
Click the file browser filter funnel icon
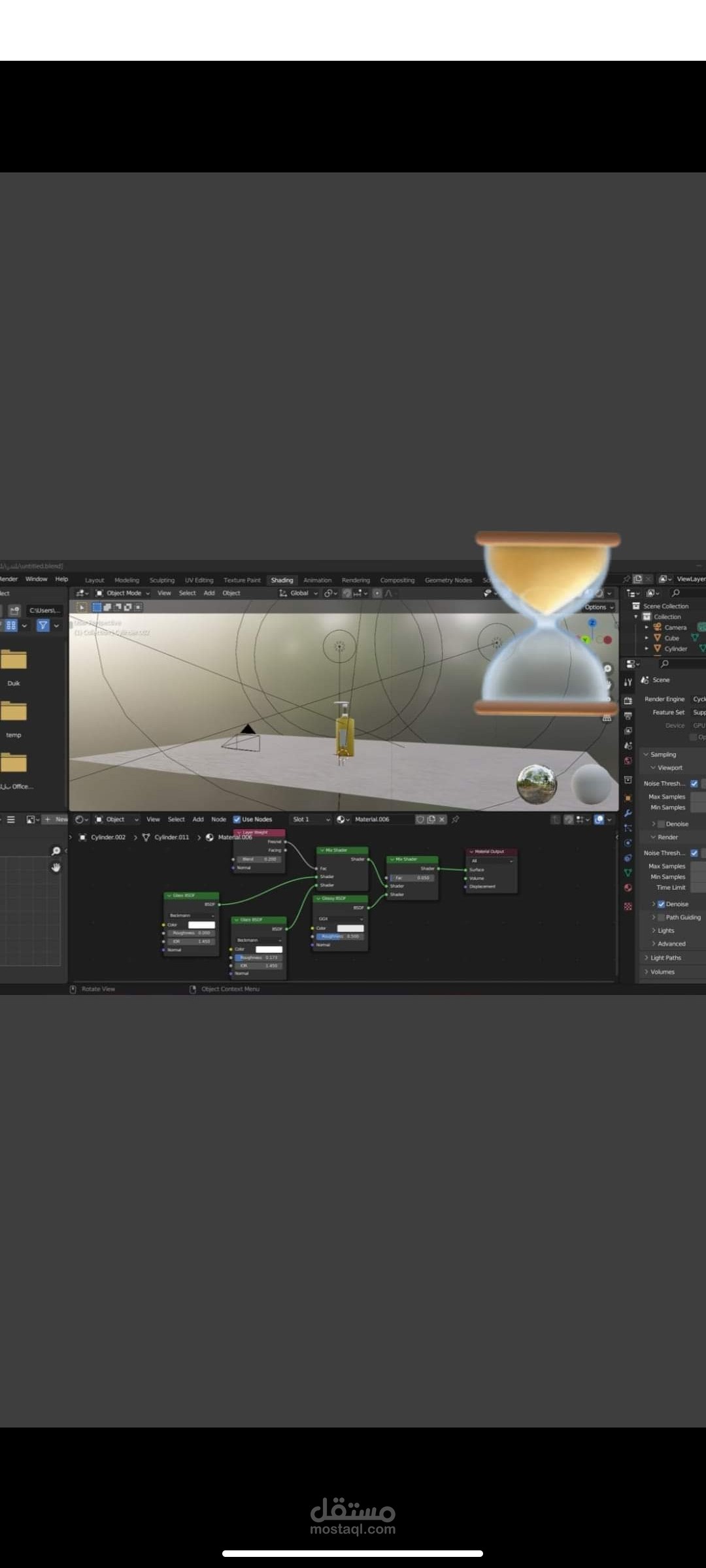pyautogui.click(x=42, y=625)
